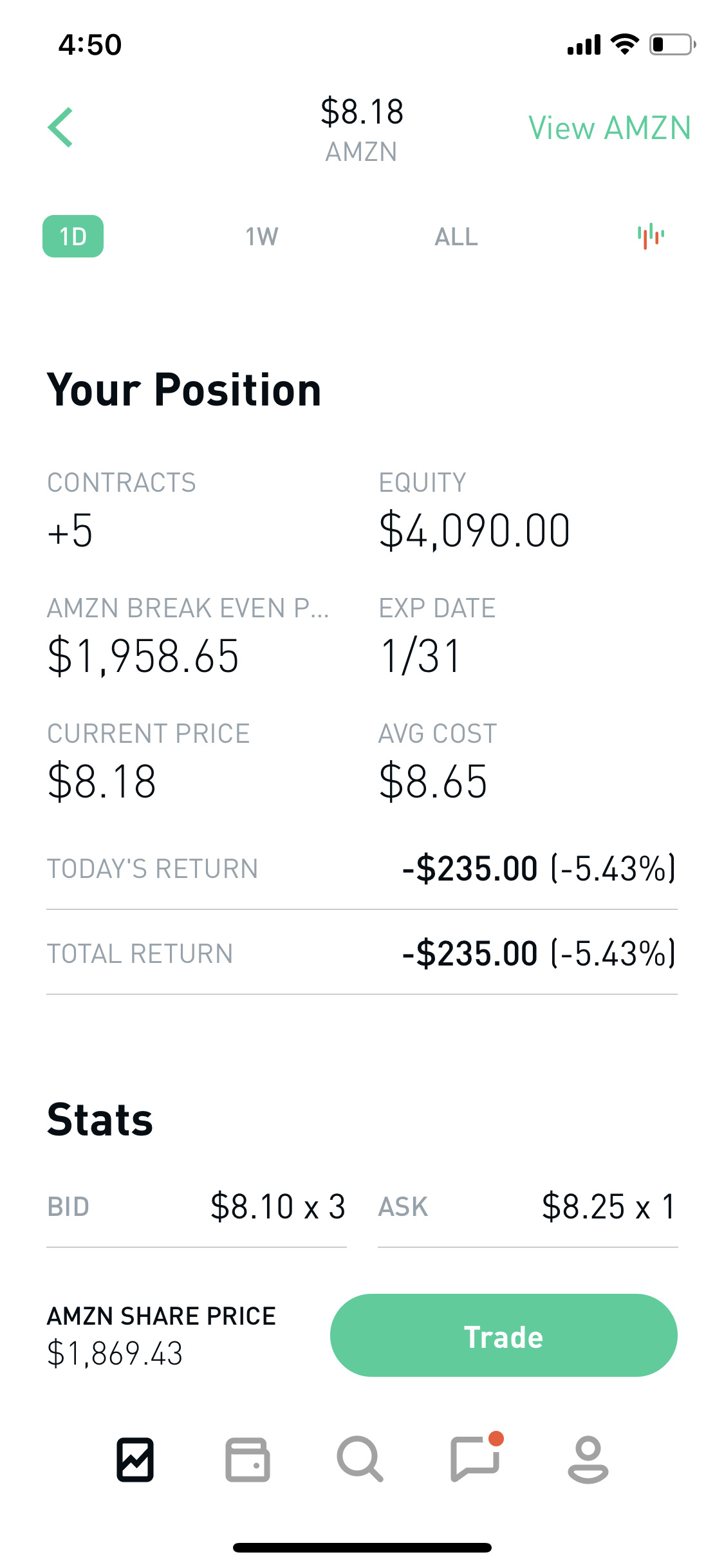Tap the Today's Return row
This screenshot has width=724, height=1568.
click(x=362, y=868)
